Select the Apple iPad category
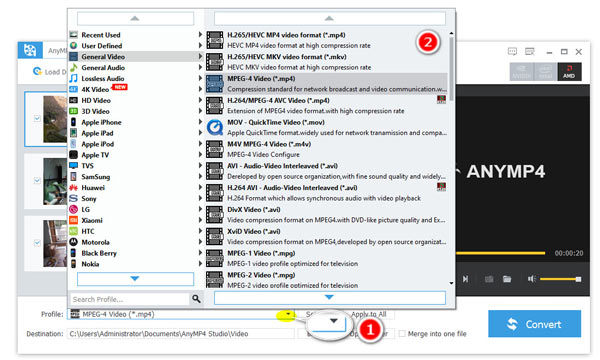This screenshot has height=360, width=600. [136, 133]
